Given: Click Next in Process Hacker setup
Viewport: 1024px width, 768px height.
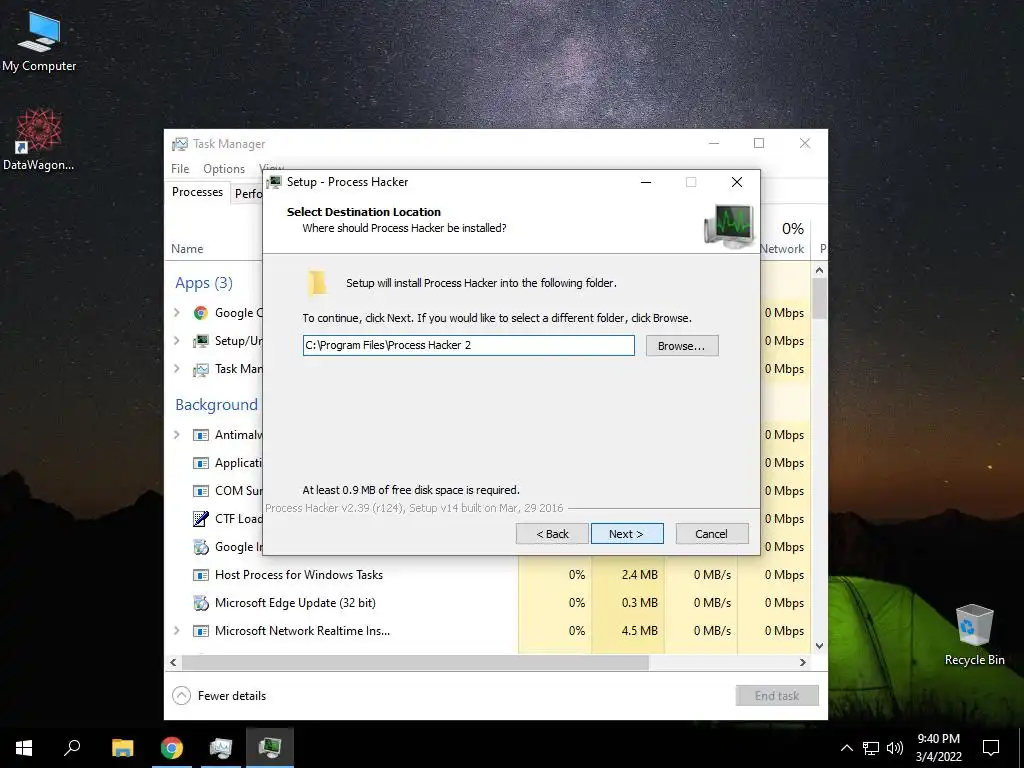Looking at the screenshot, I should [627, 534].
